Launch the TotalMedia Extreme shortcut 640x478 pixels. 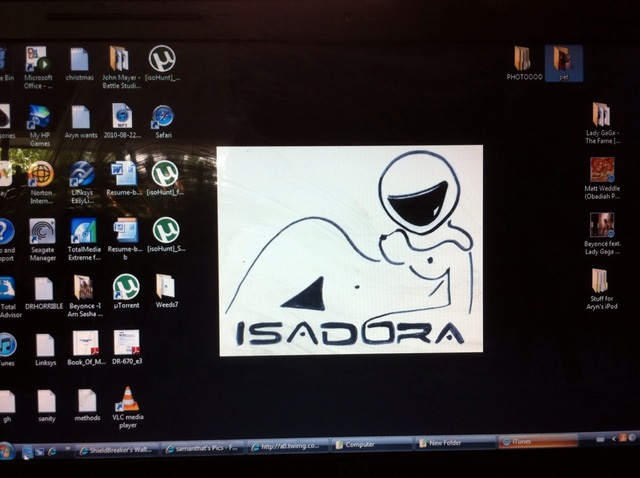84,231
